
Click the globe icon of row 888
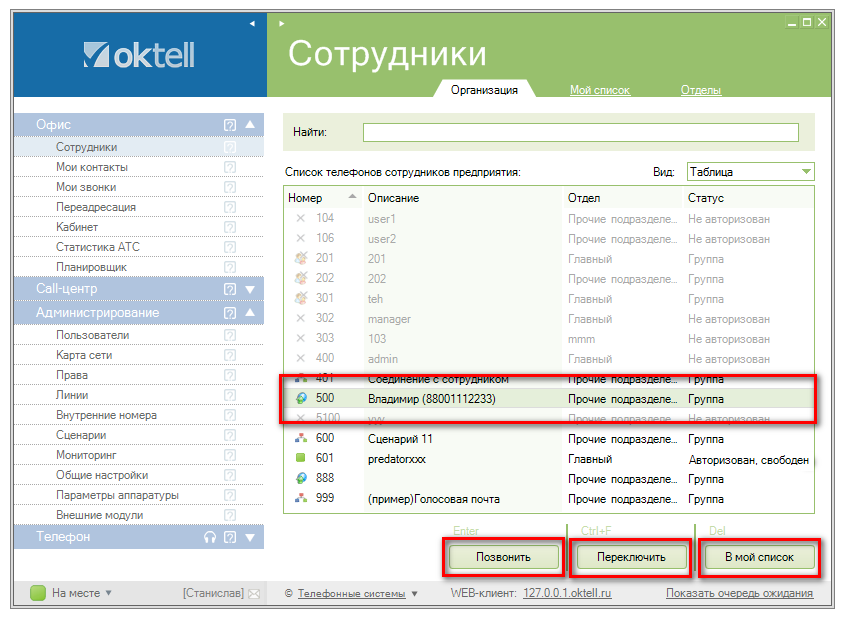coord(301,478)
